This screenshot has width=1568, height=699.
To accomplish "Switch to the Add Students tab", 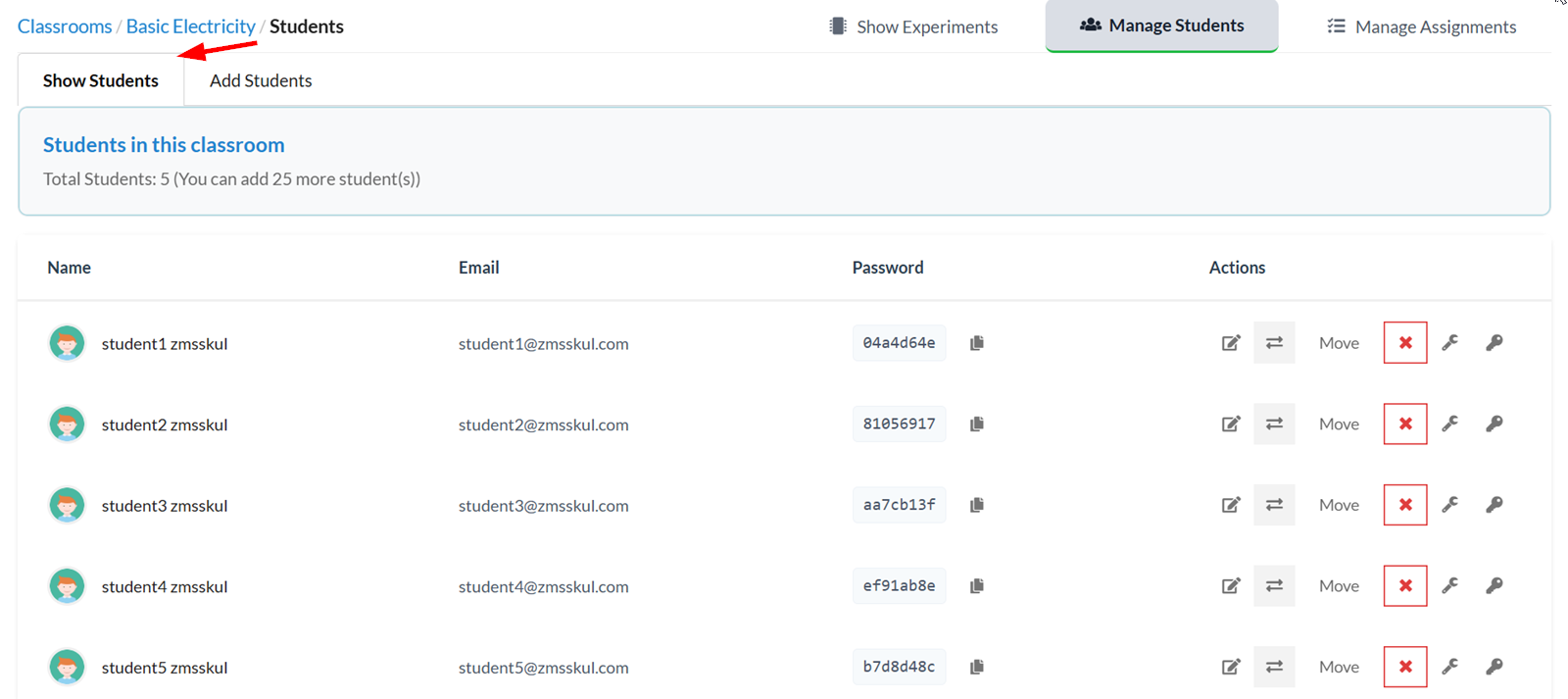I will pos(261,80).
